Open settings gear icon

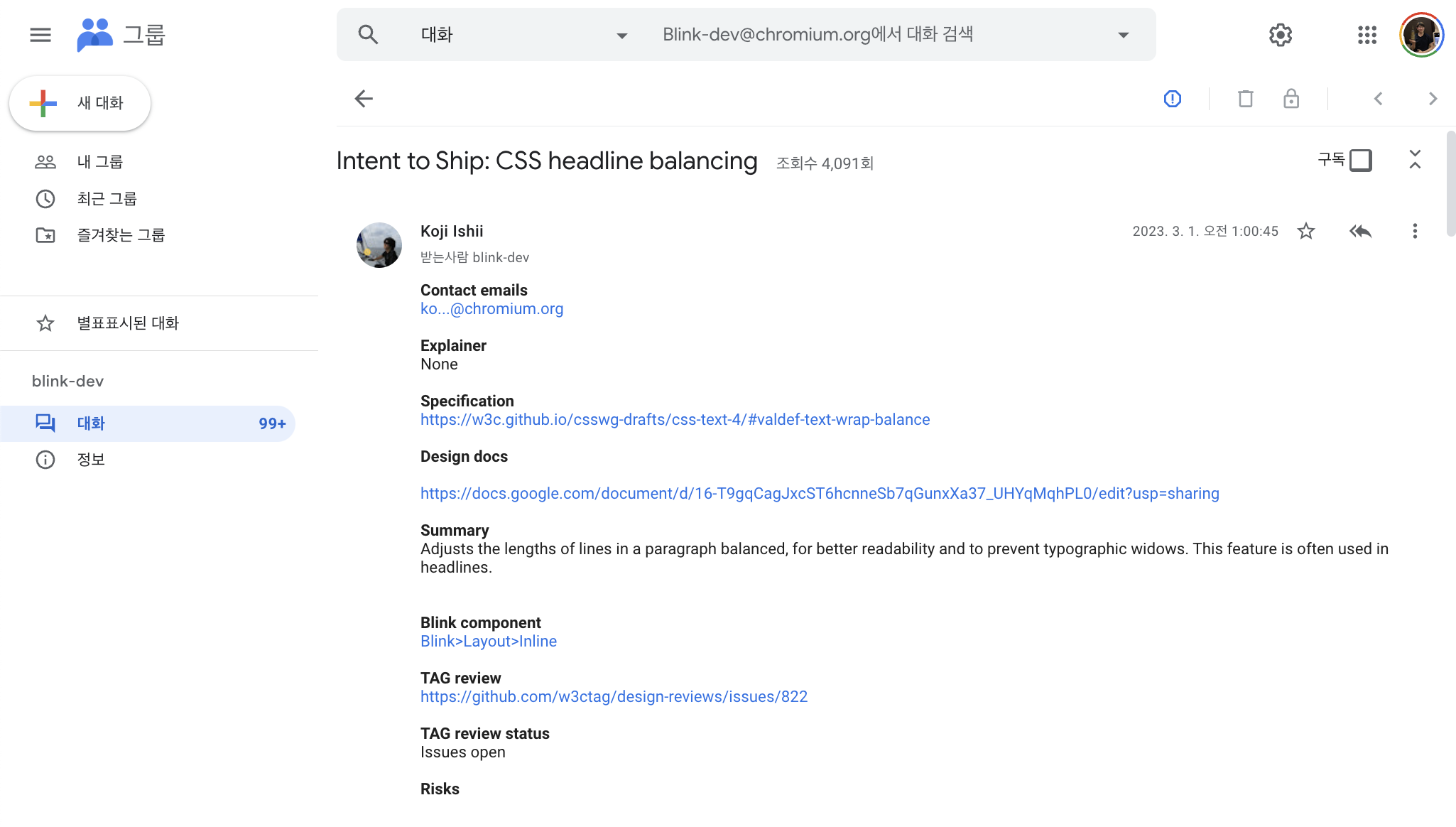tap(1280, 35)
